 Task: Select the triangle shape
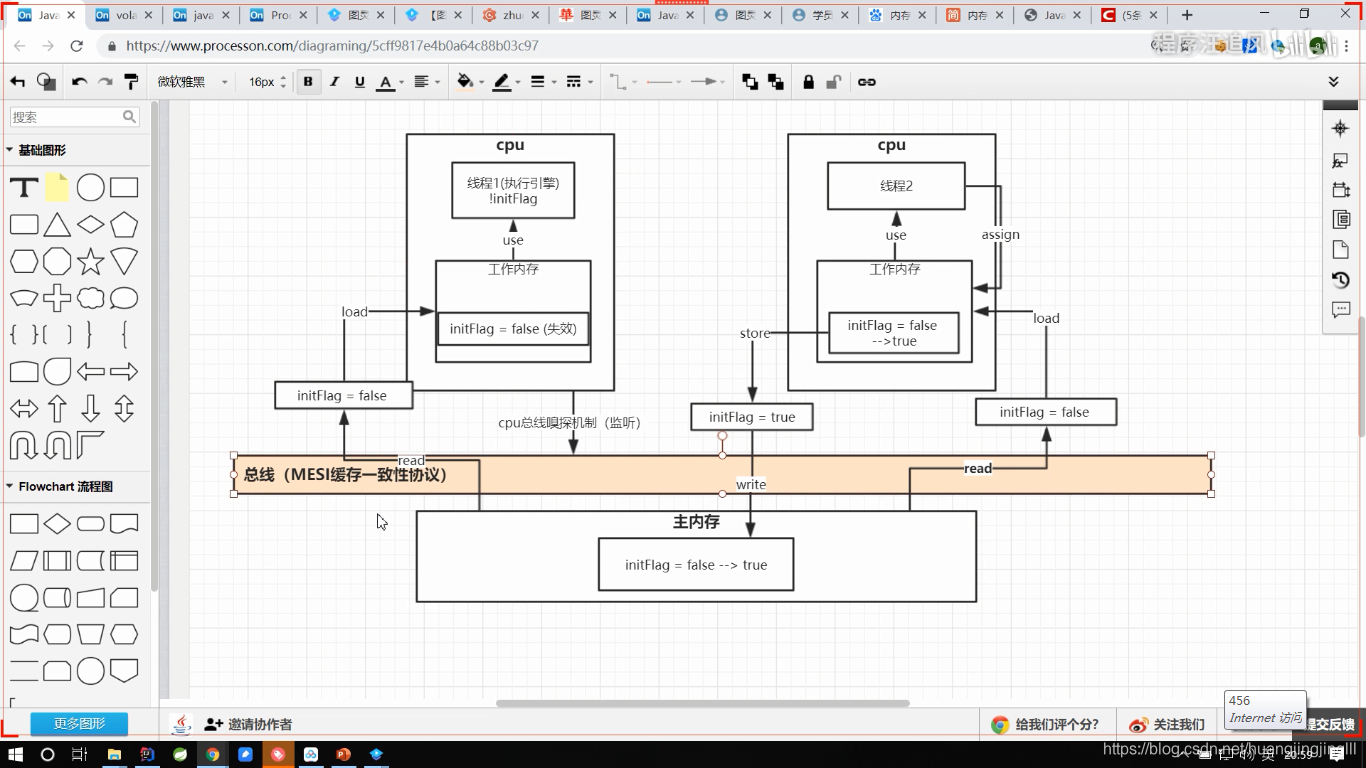[x=57, y=224]
